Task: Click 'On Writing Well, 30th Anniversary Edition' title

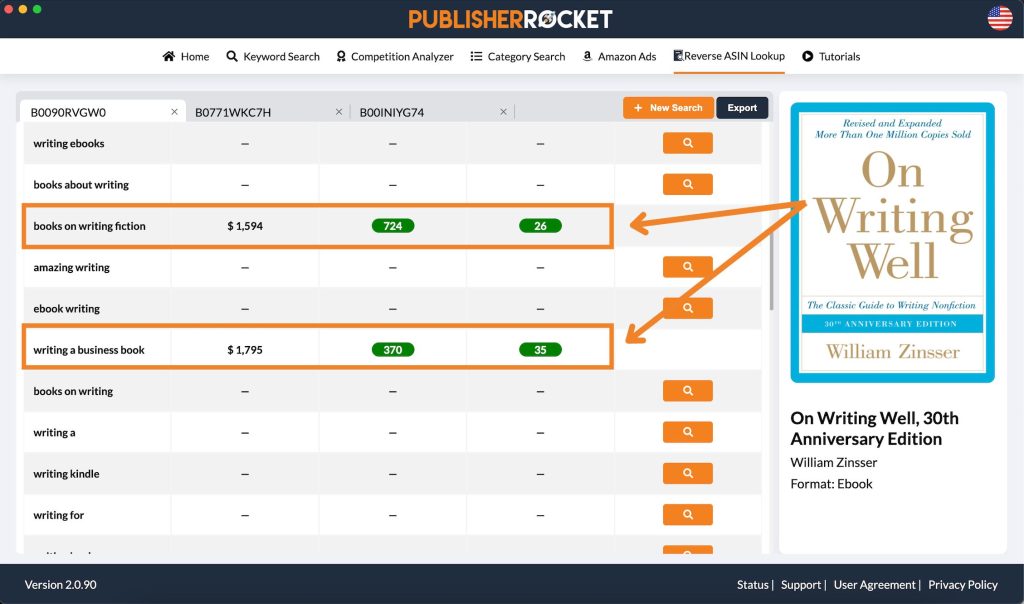Action: pos(874,428)
